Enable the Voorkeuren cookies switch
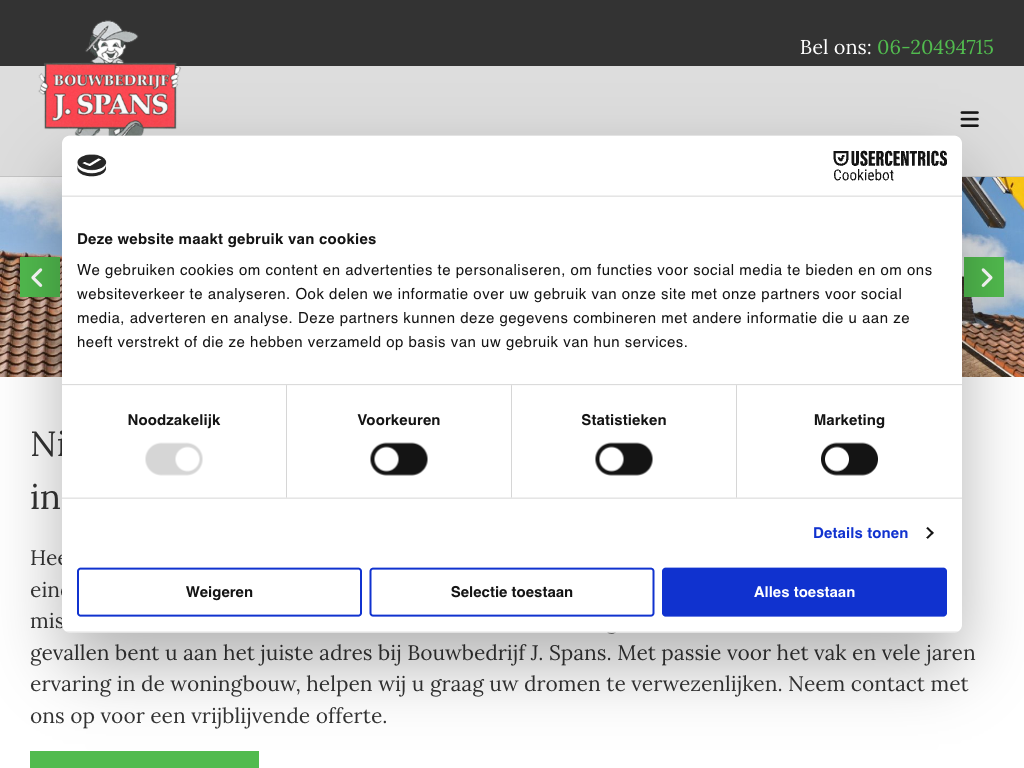This screenshot has height=768, width=1024. coord(399,460)
